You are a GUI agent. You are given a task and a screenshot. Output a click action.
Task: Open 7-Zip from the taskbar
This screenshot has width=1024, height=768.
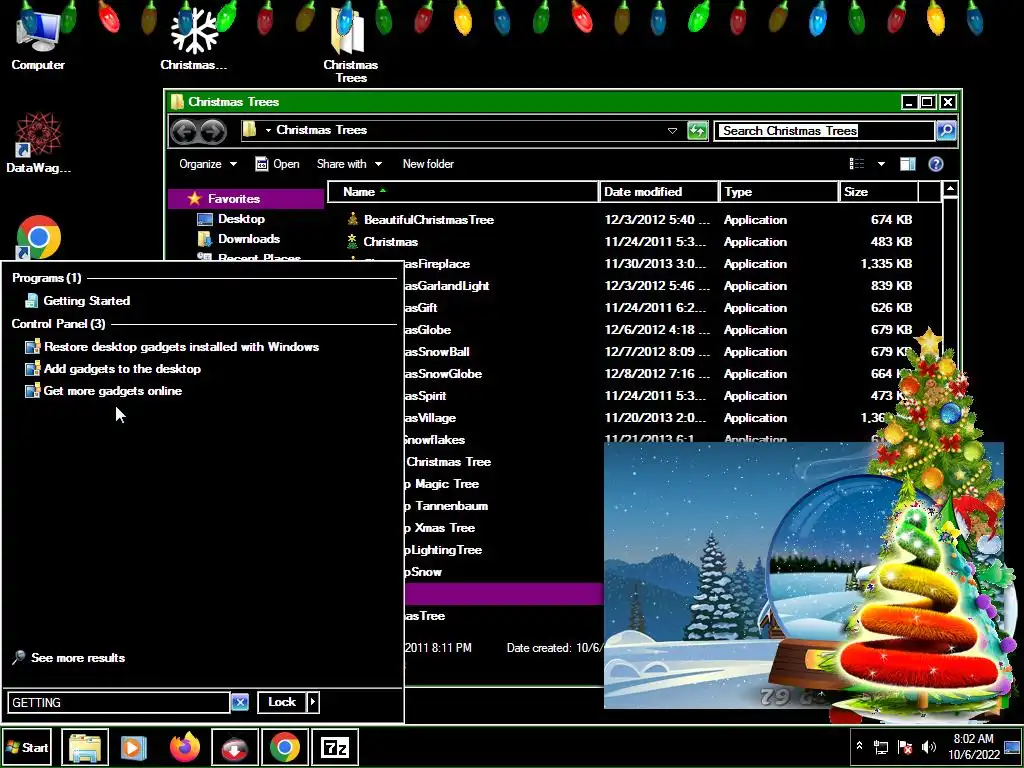coord(335,747)
